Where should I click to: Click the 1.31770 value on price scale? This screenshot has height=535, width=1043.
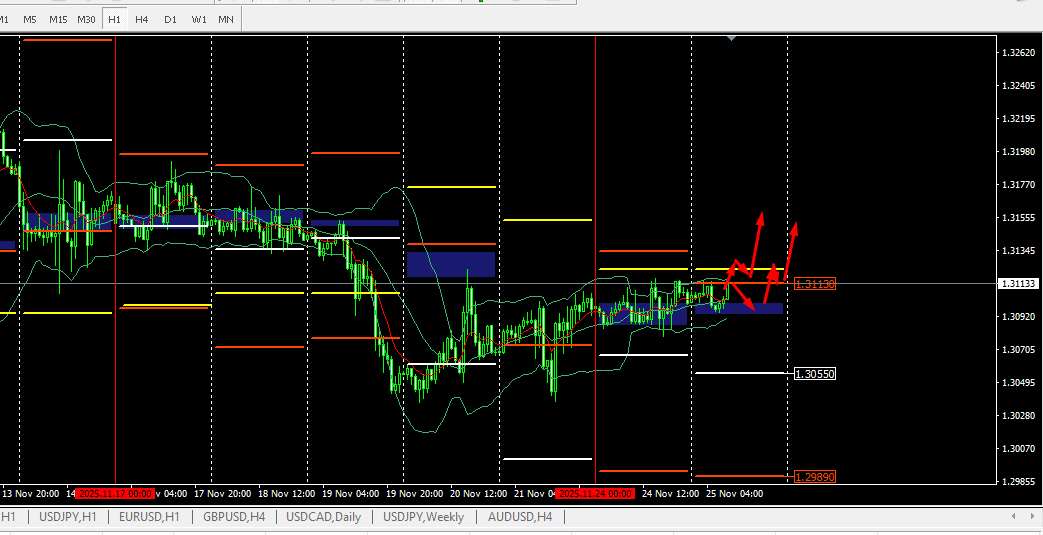tap(1018, 184)
